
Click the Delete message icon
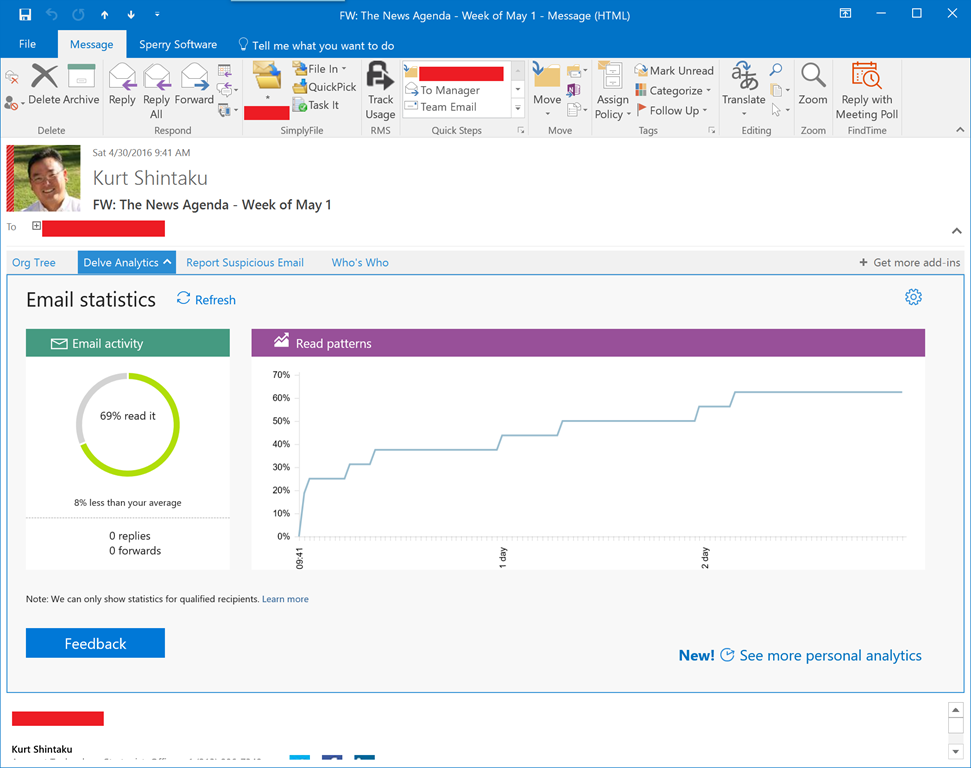click(44, 84)
